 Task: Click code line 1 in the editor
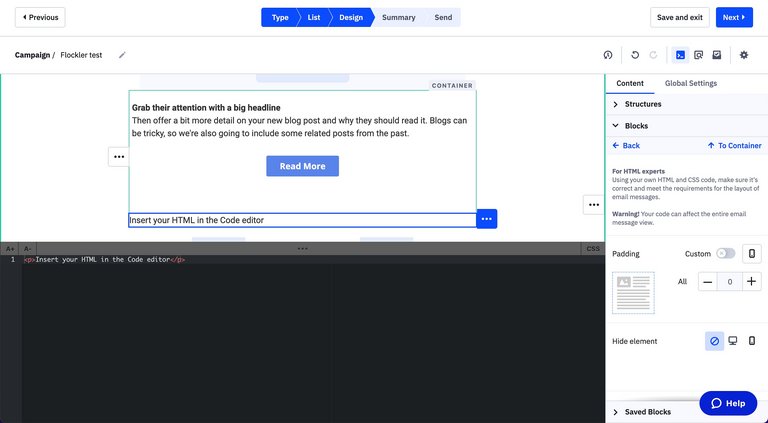point(104,259)
